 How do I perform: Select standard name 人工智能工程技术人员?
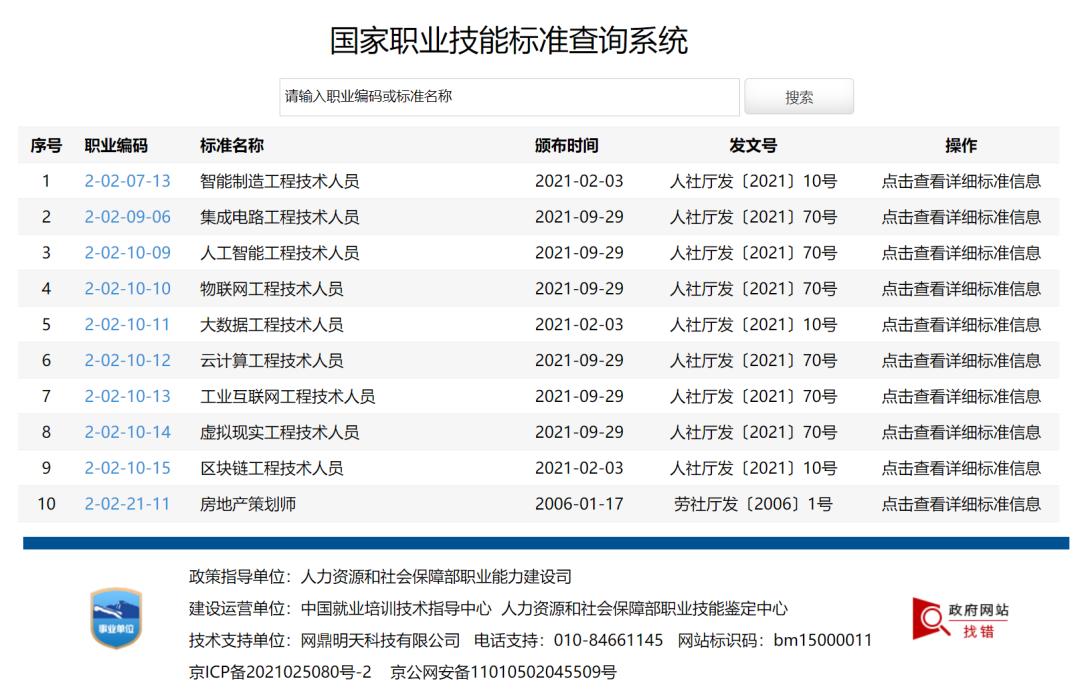(x=280, y=253)
